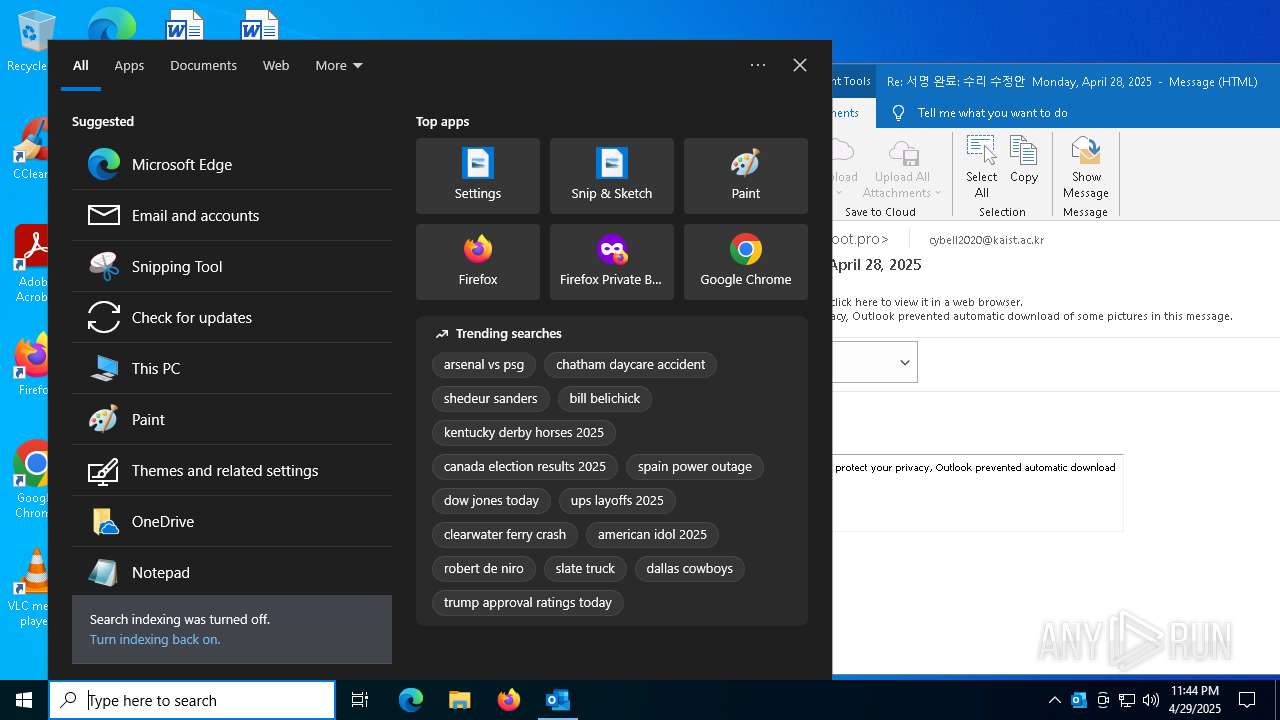
Task: Open Task View on the taskbar
Action: click(x=360, y=700)
